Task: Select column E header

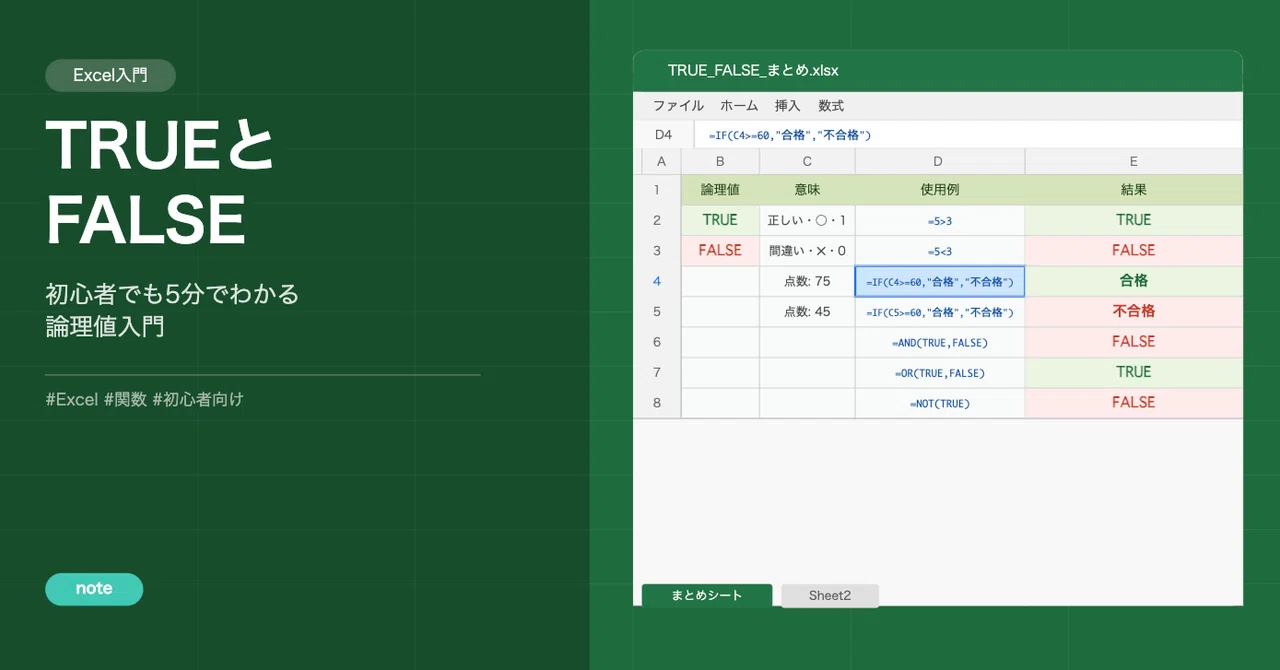Action: click(x=1134, y=161)
